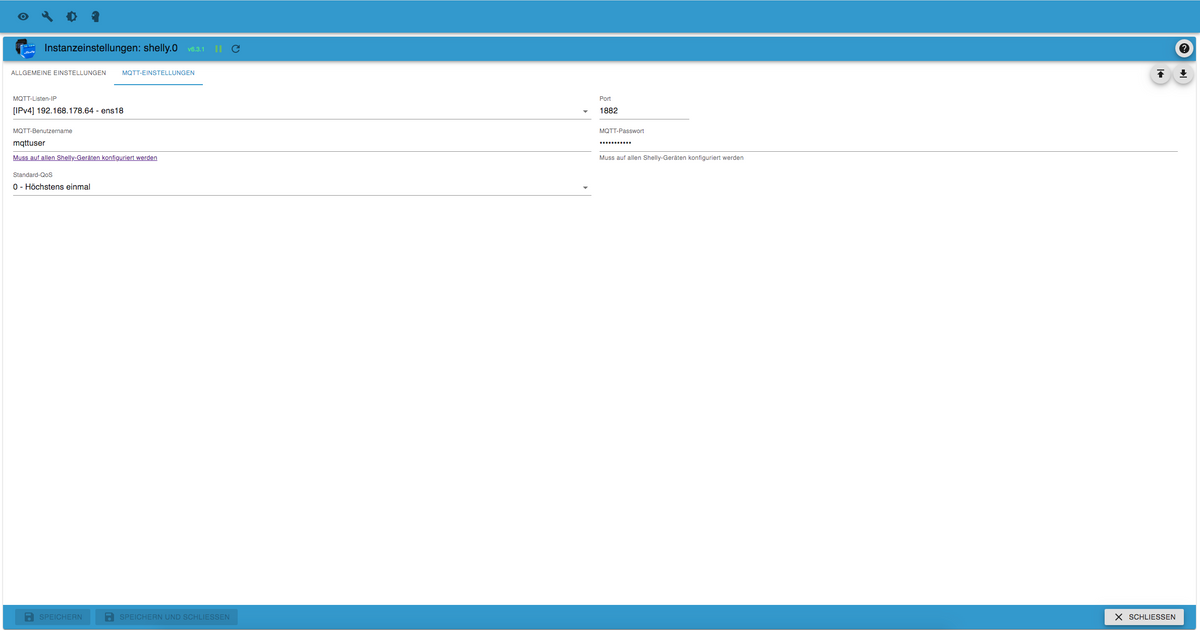The width and height of the screenshot is (1200, 630).
Task: Click the head profile expert mode icon
Action: 95,17
